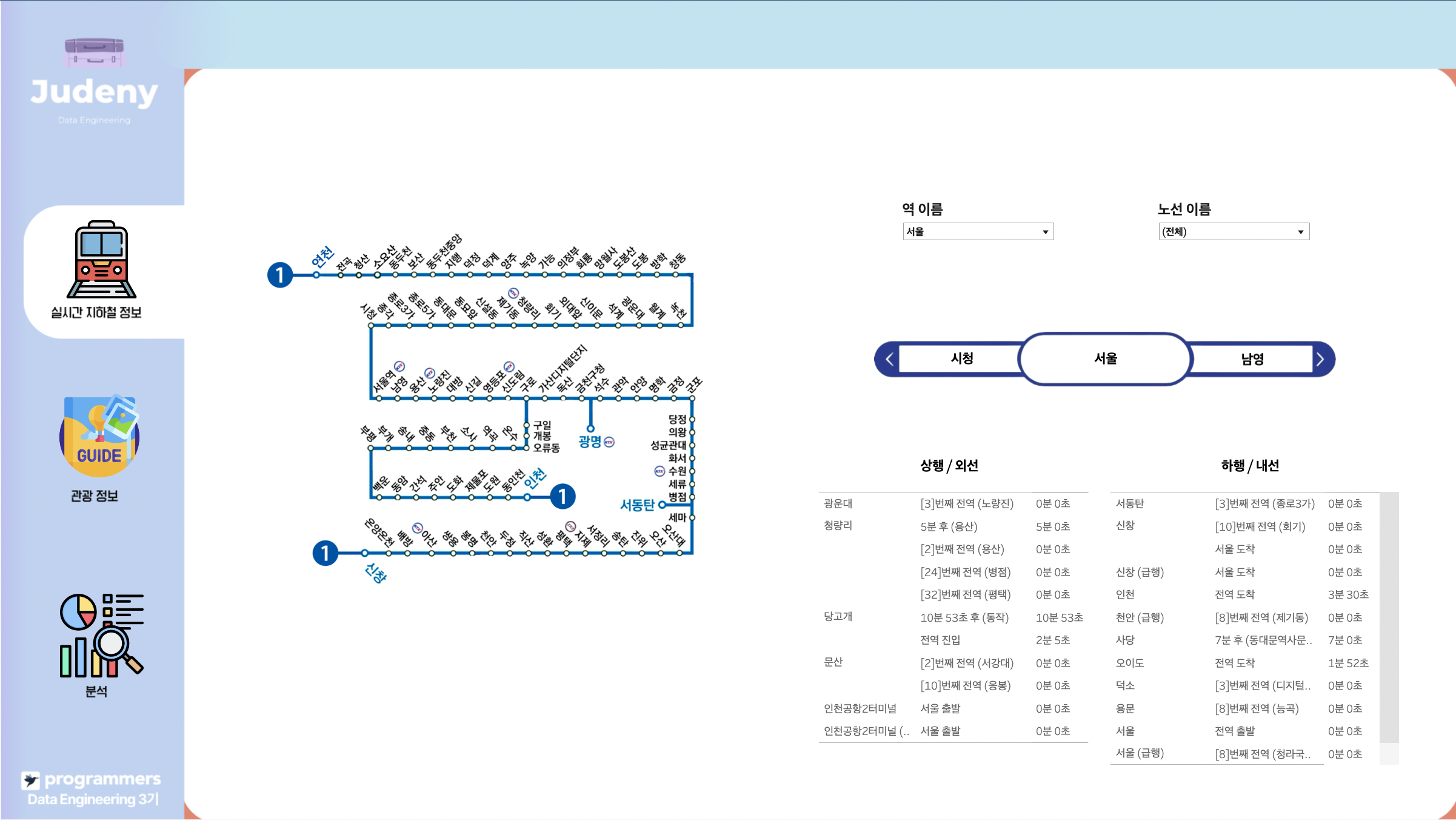
Task: Open the 역 이름 station dropdown
Action: click(978, 232)
